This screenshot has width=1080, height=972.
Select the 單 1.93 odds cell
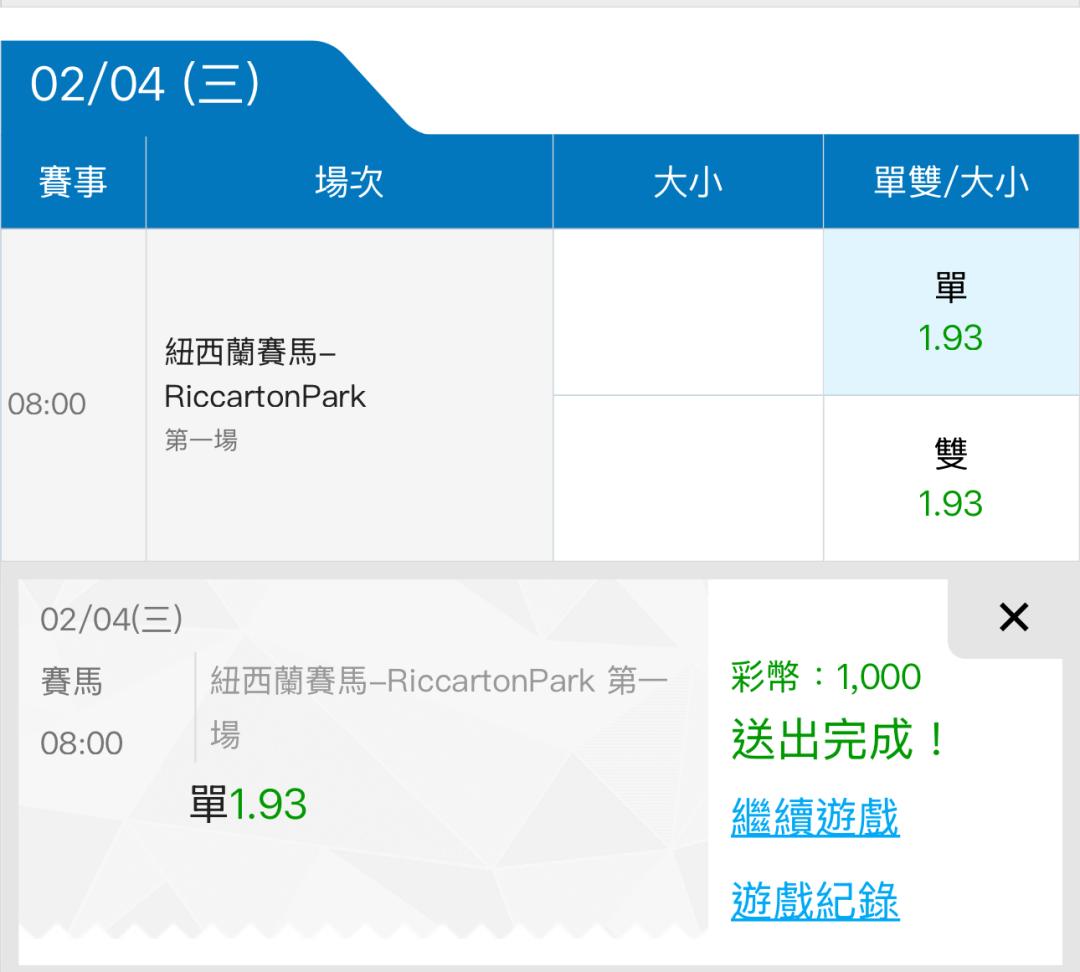click(x=950, y=313)
